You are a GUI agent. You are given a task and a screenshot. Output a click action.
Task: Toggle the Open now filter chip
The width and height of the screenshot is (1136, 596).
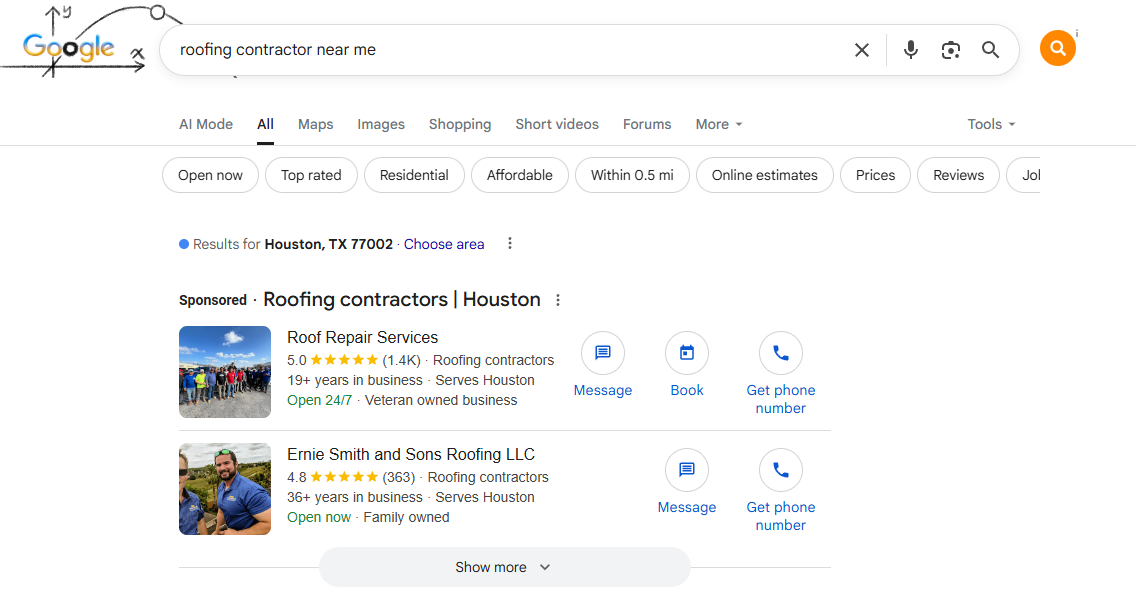210,175
